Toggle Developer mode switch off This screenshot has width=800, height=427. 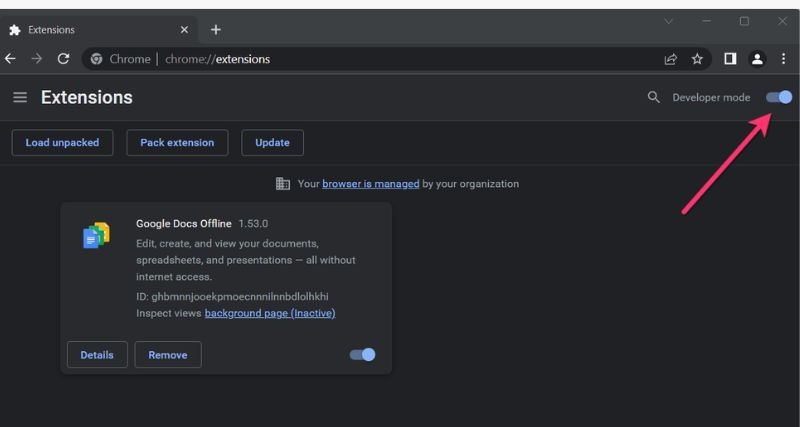(779, 97)
